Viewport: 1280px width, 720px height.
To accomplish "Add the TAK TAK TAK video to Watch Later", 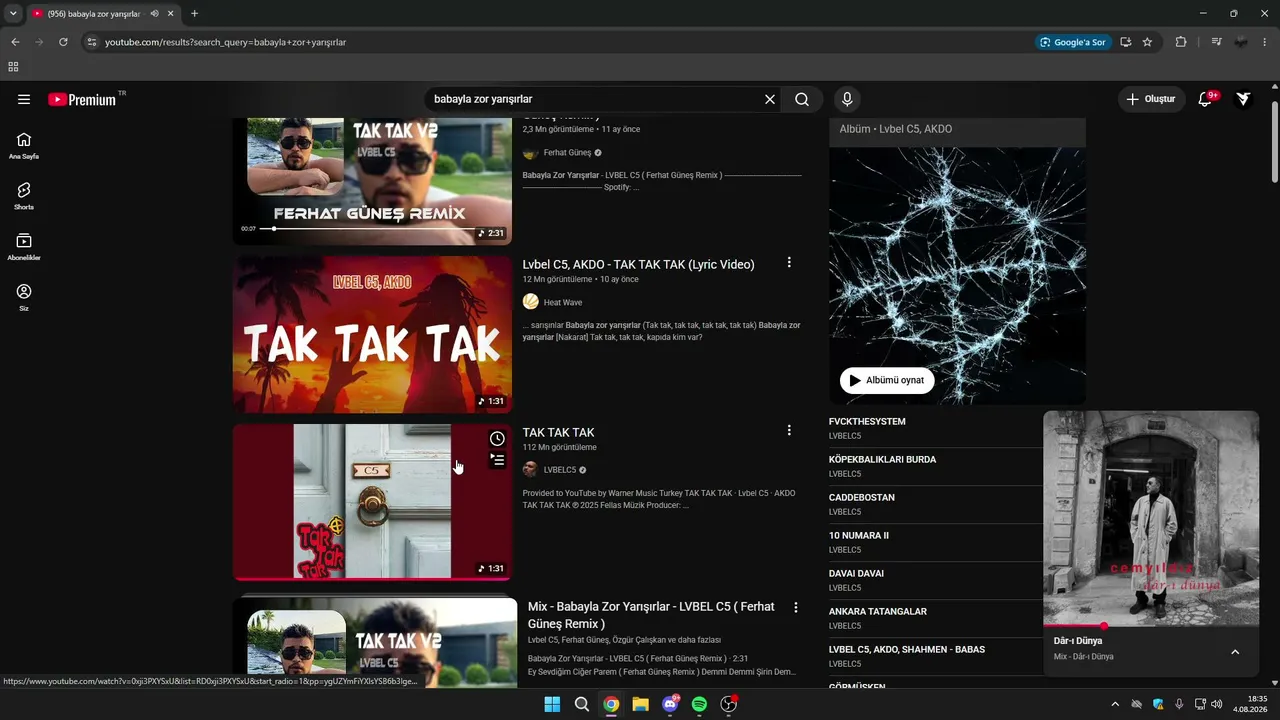I will (x=497, y=439).
